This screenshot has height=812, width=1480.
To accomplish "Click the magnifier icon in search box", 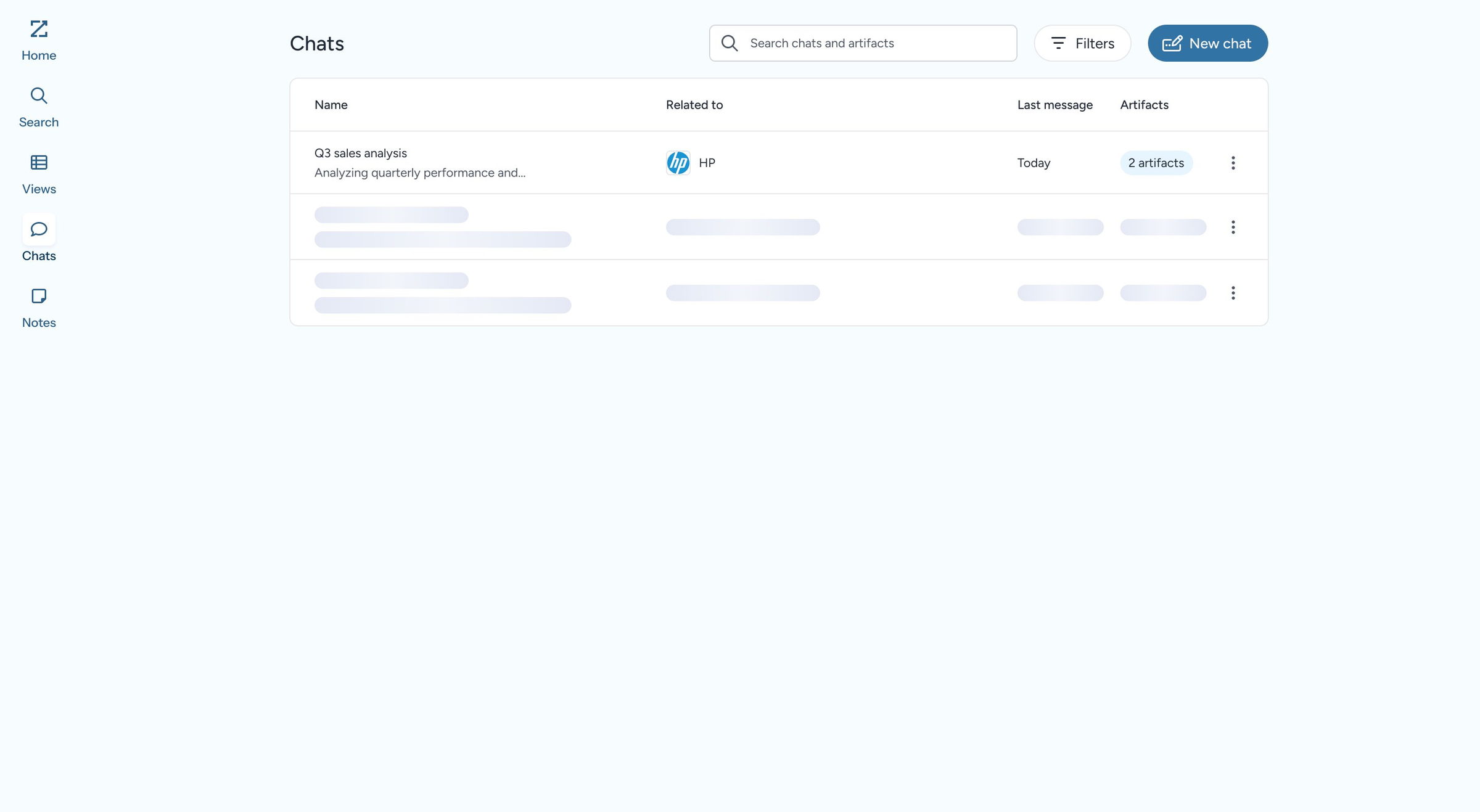I will click(x=730, y=43).
